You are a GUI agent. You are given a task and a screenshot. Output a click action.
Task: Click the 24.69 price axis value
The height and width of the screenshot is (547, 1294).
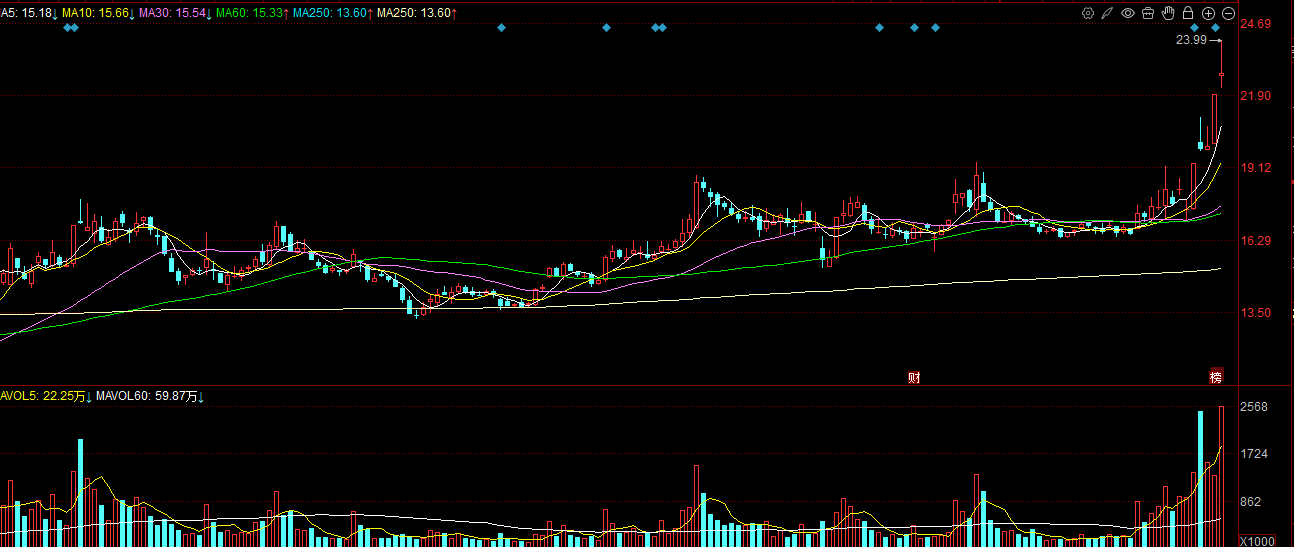pos(1255,24)
